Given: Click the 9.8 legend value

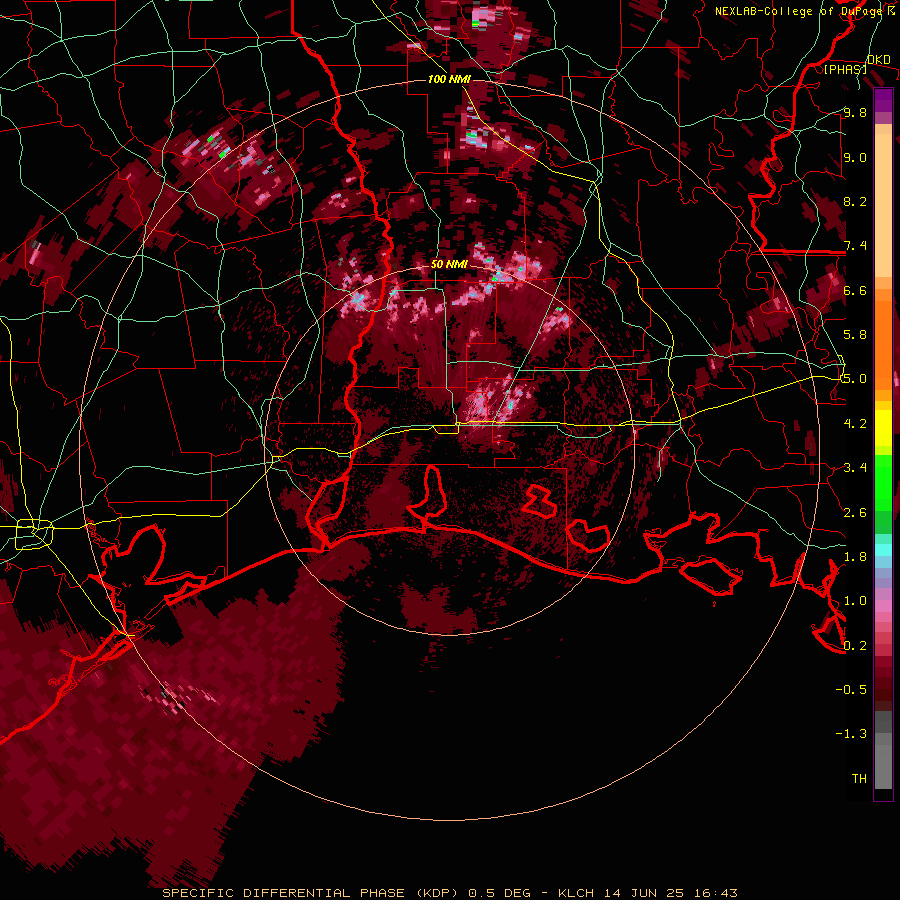Looking at the screenshot, I should click(x=855, y=112).
